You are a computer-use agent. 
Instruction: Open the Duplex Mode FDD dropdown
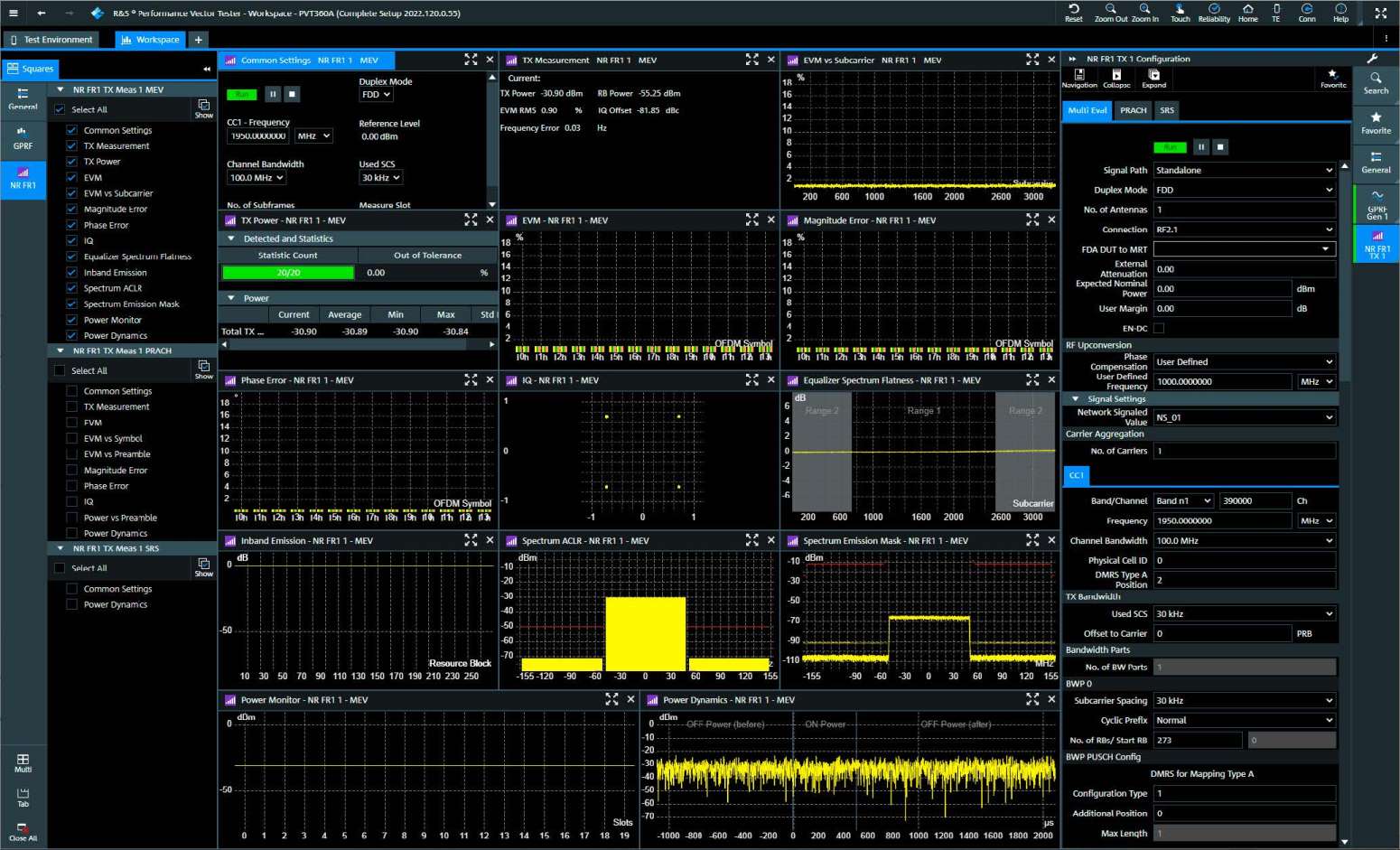pos(376,95)
